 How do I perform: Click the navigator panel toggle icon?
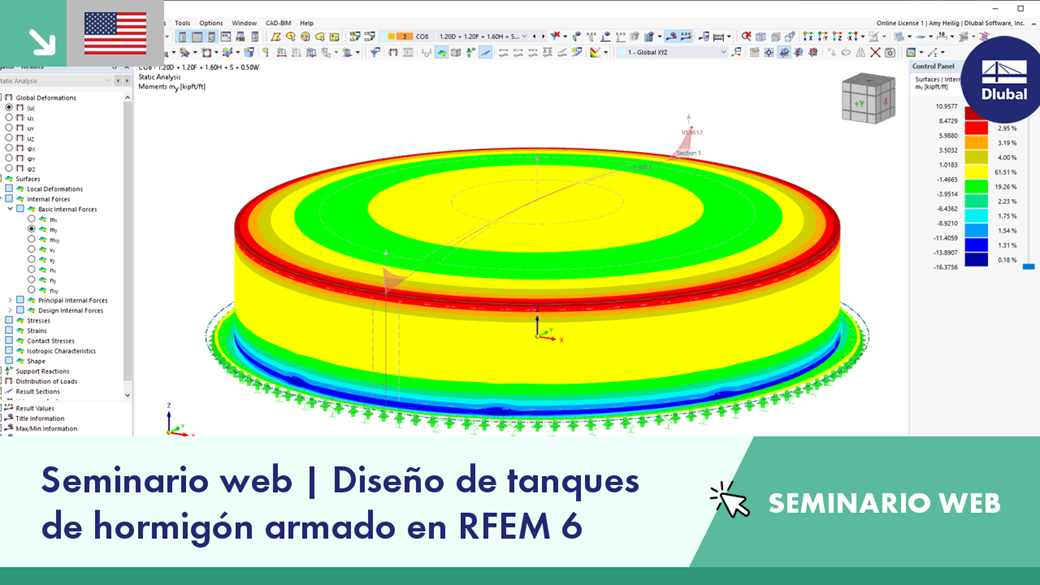182,36
